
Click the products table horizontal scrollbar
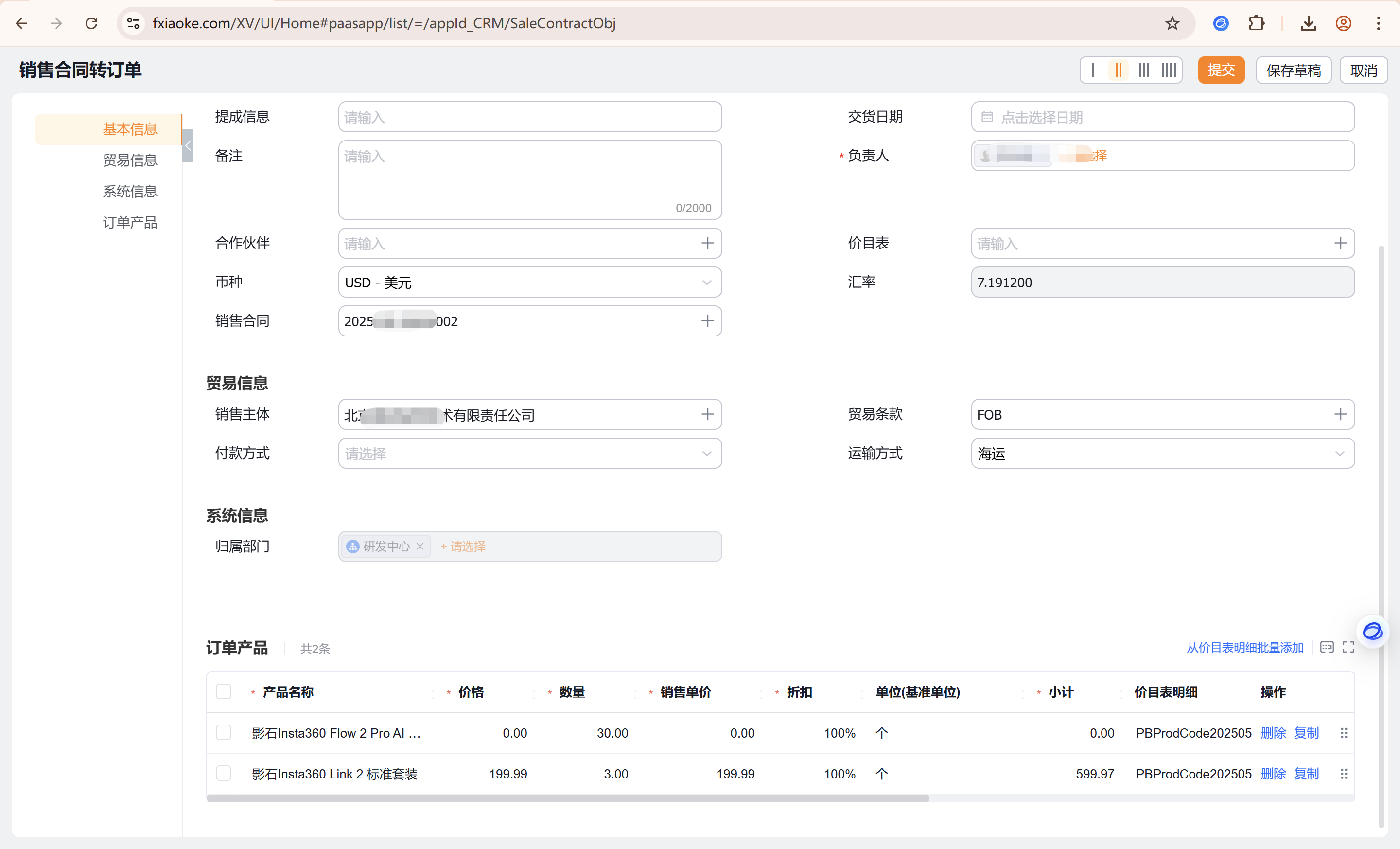(x=568, y=798)
